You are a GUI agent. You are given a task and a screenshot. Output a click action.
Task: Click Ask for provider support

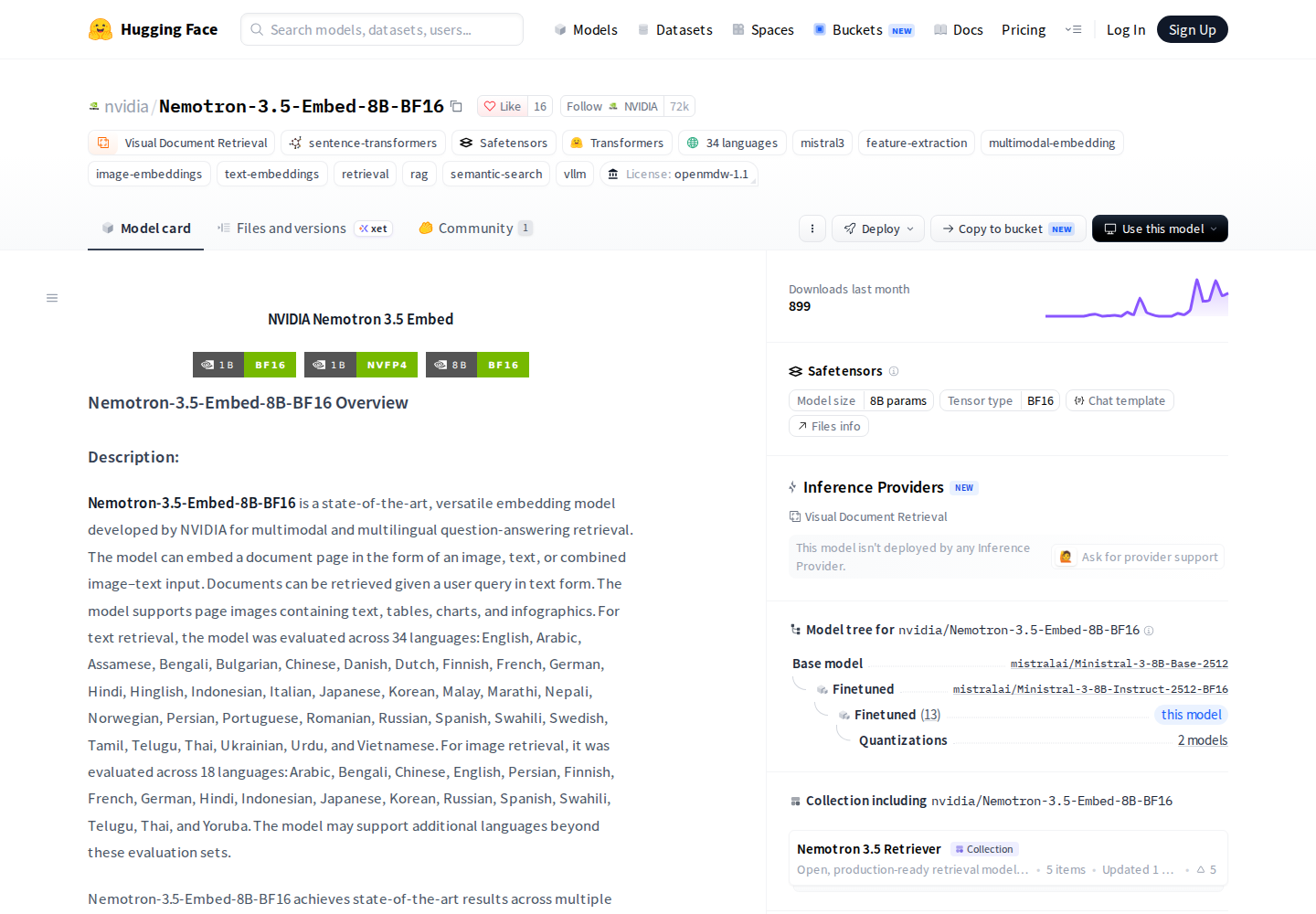(x=1139, y=557)
